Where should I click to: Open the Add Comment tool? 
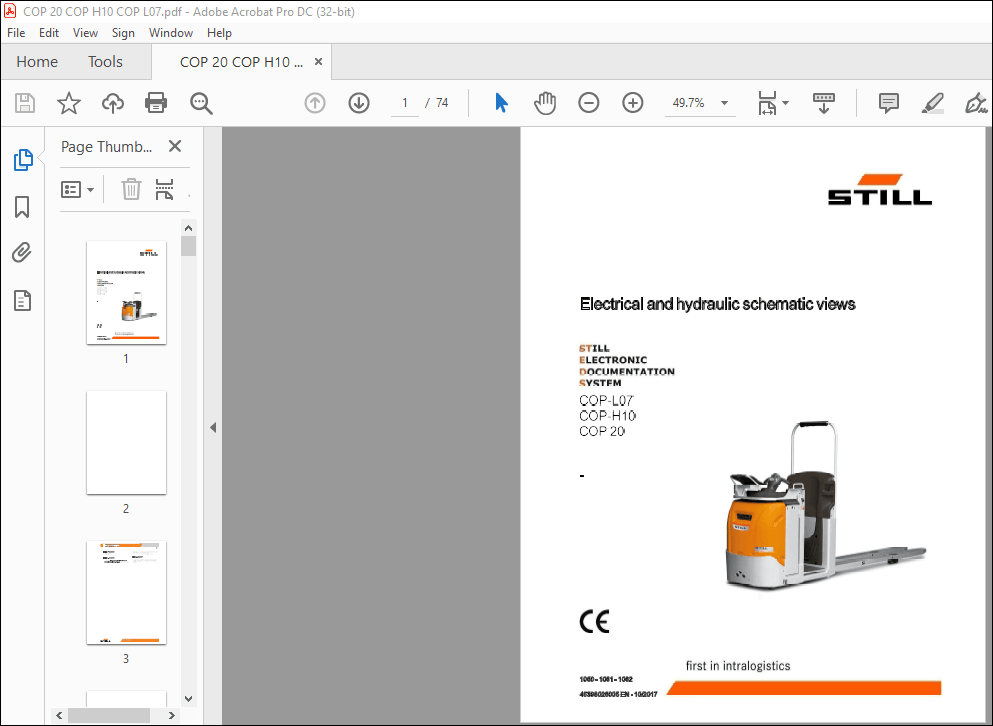888,102
